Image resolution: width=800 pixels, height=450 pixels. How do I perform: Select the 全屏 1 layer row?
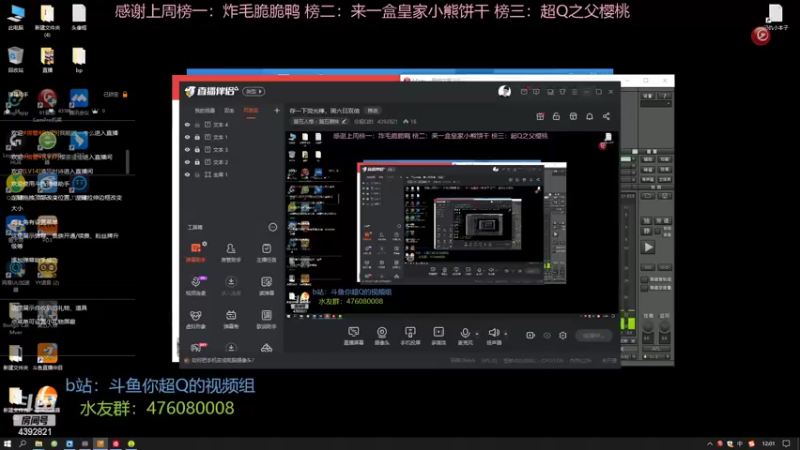(x=231, y=174)
